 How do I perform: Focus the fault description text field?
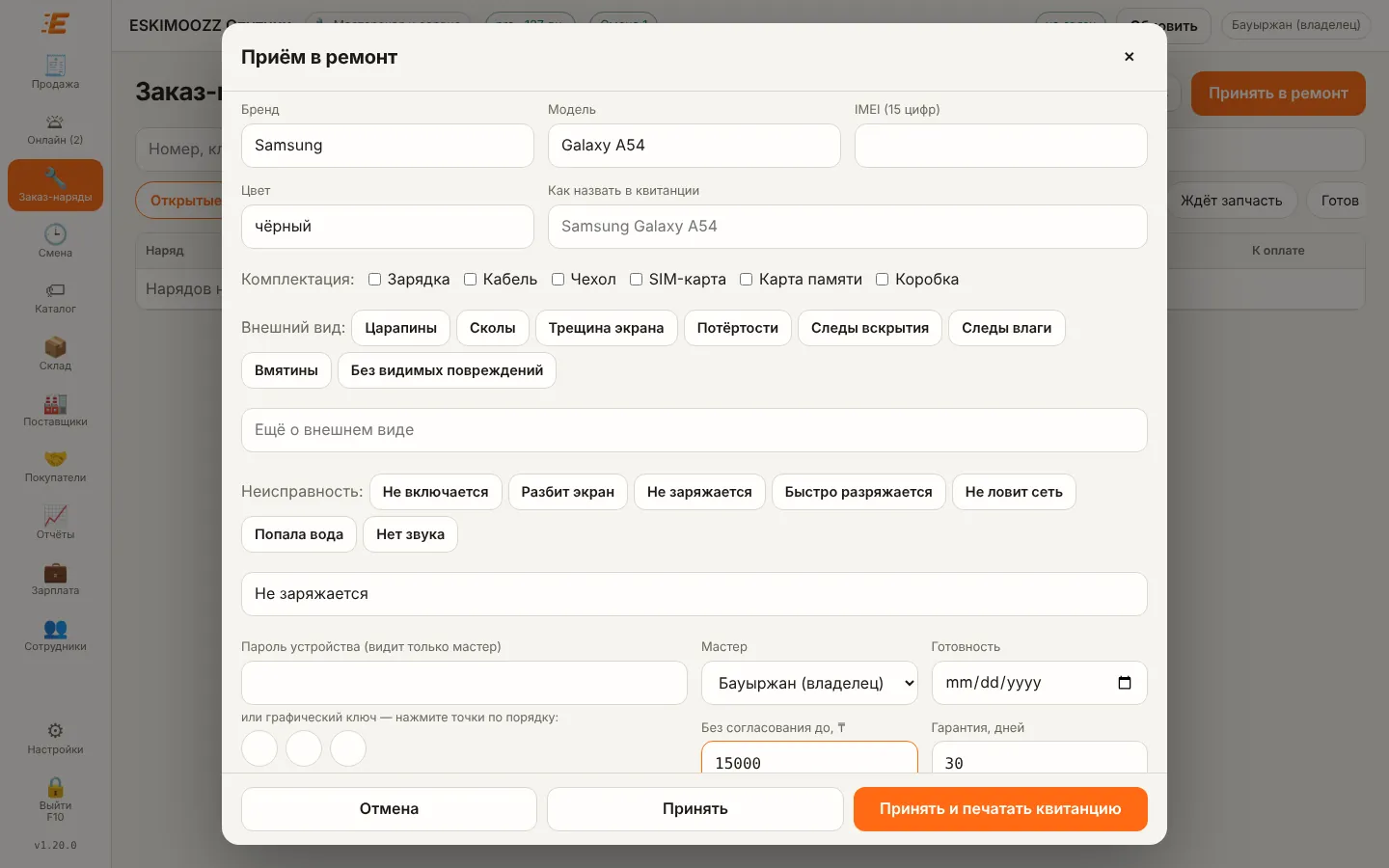point(694,594)
